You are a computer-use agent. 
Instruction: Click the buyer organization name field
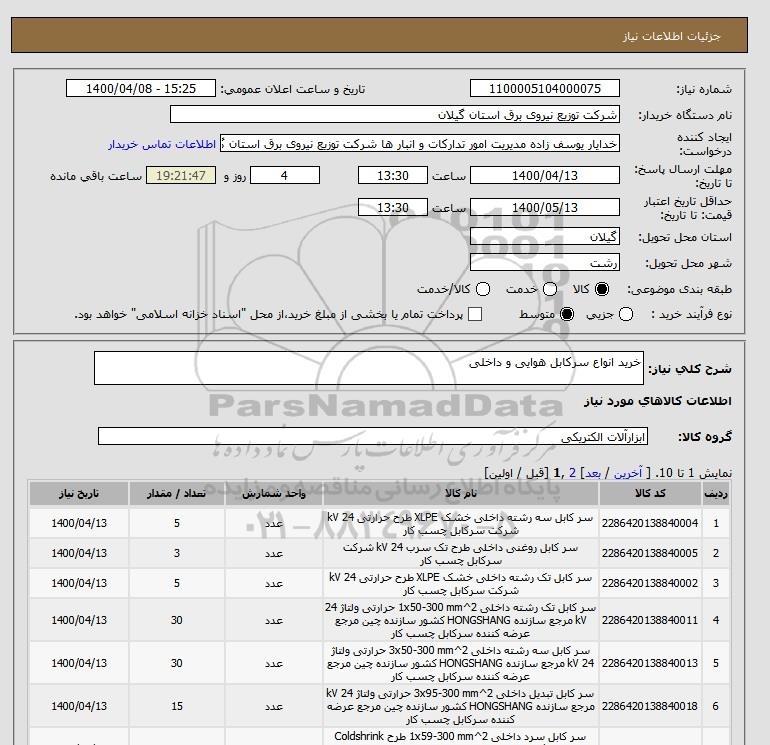point(394,114)
